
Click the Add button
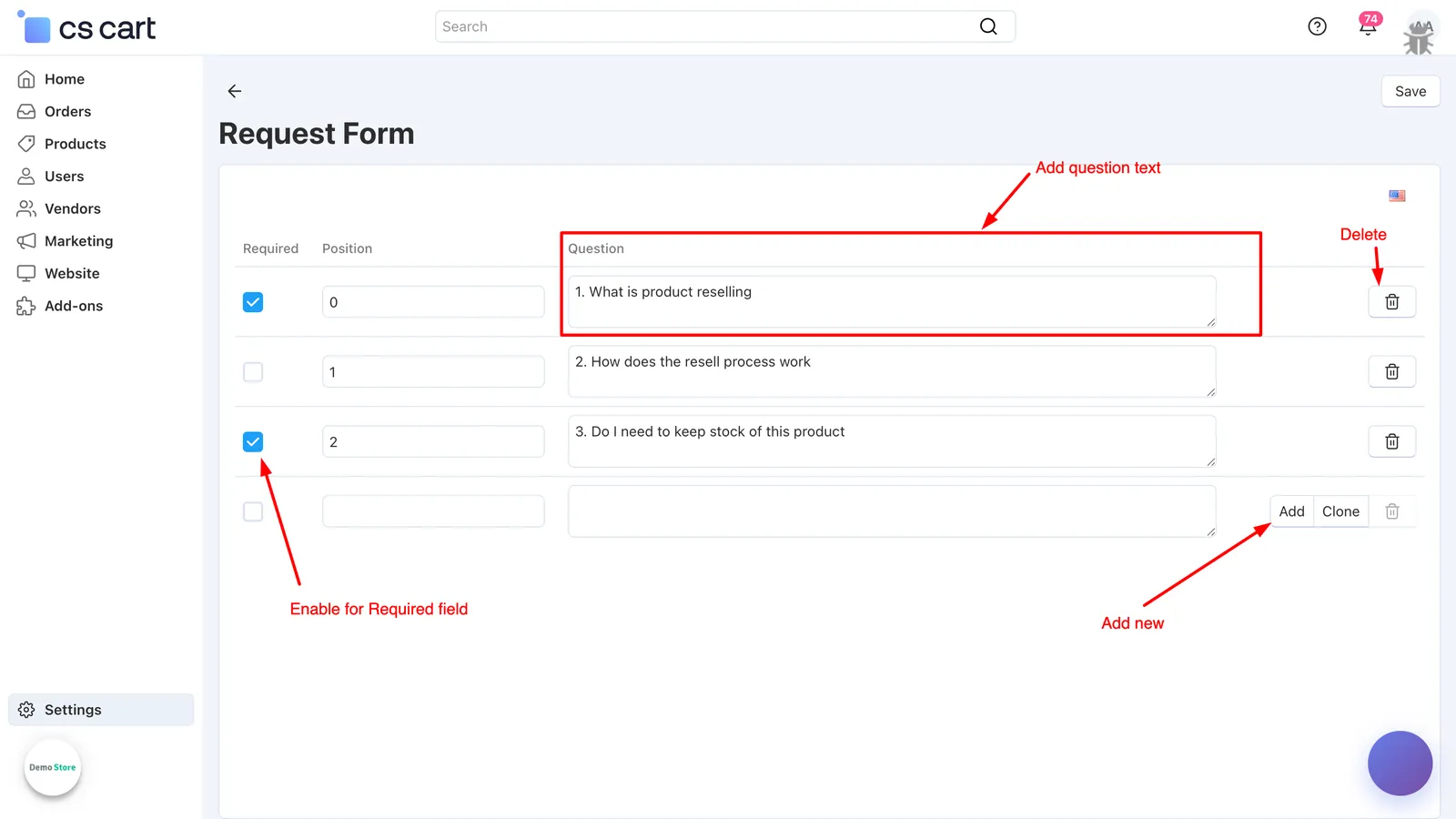click(1291, 511)
